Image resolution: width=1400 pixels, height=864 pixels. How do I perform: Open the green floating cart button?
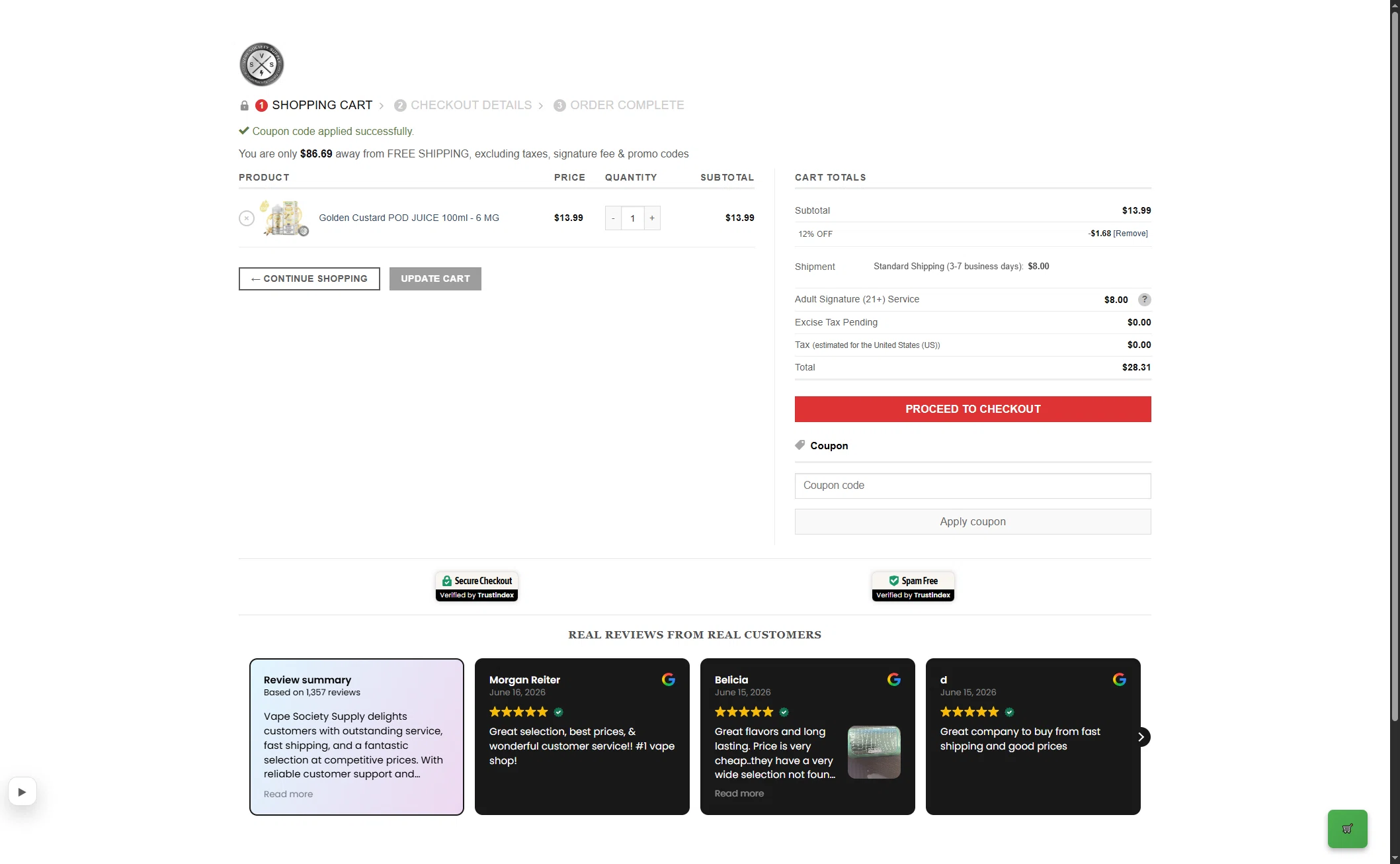pos(1348,829)
